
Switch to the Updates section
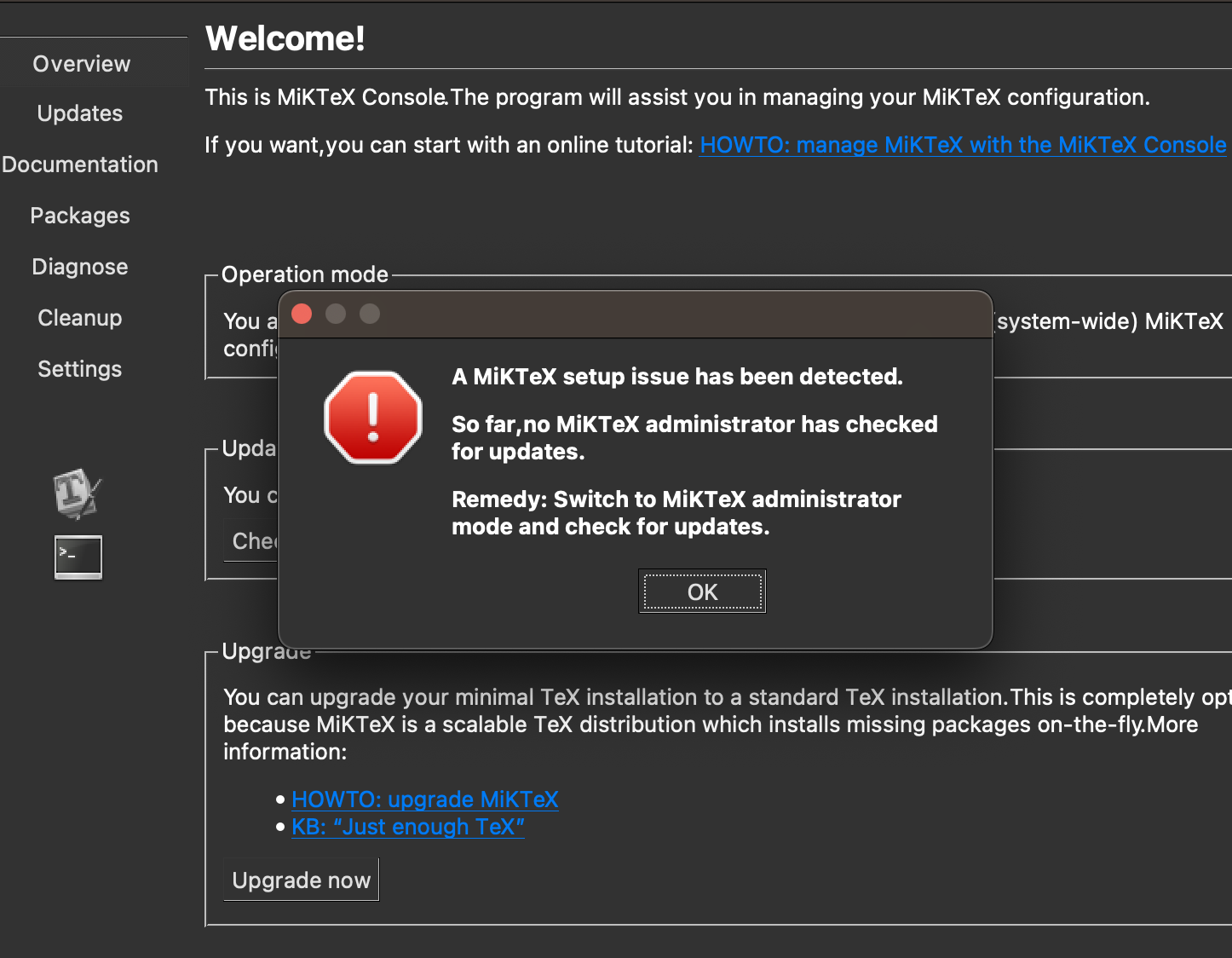[79, 113]
